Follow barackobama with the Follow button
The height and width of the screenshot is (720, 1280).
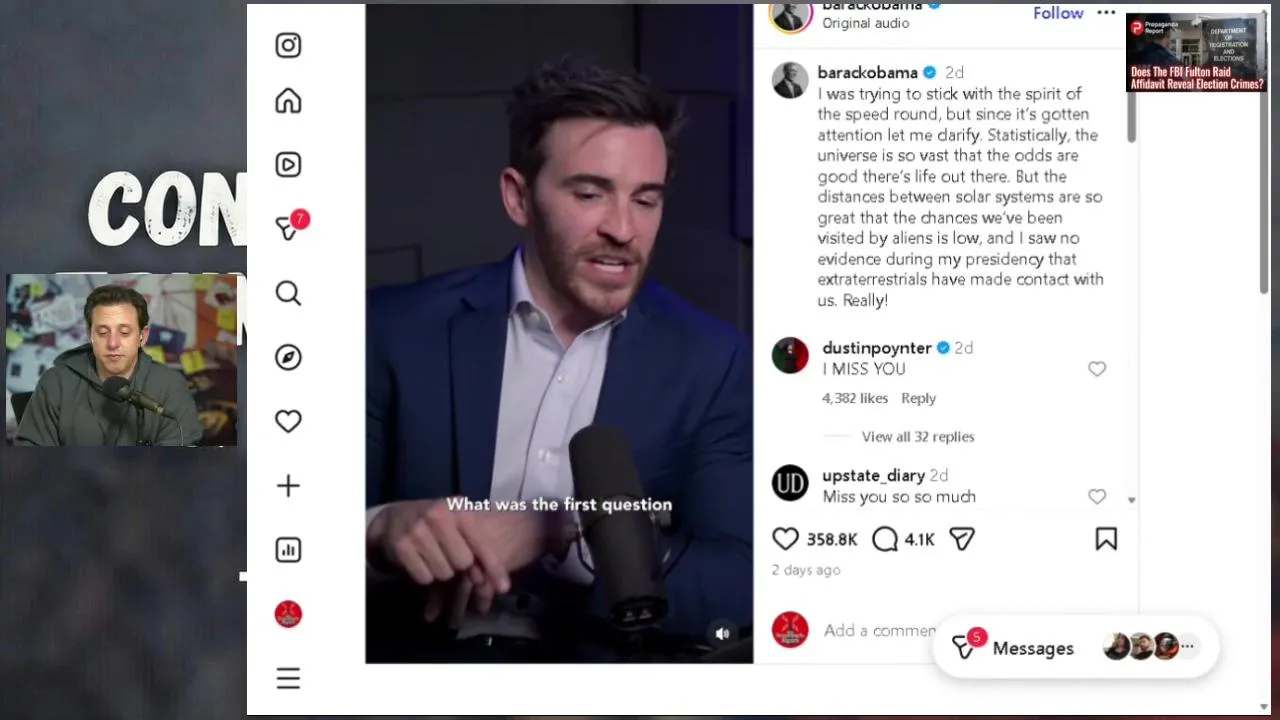(x=1058, y=13)
